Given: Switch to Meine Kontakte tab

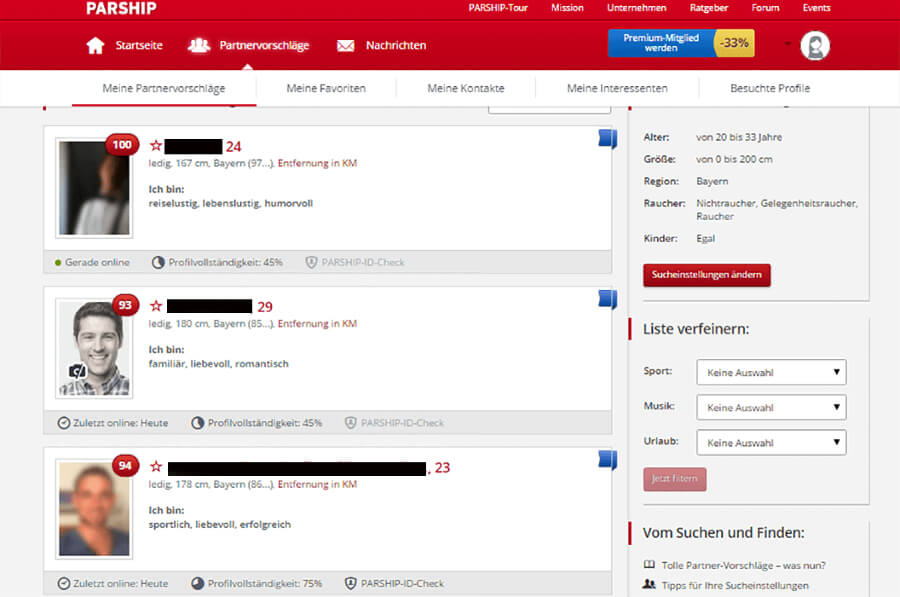Looking at the screenshot, I should 465,88.
